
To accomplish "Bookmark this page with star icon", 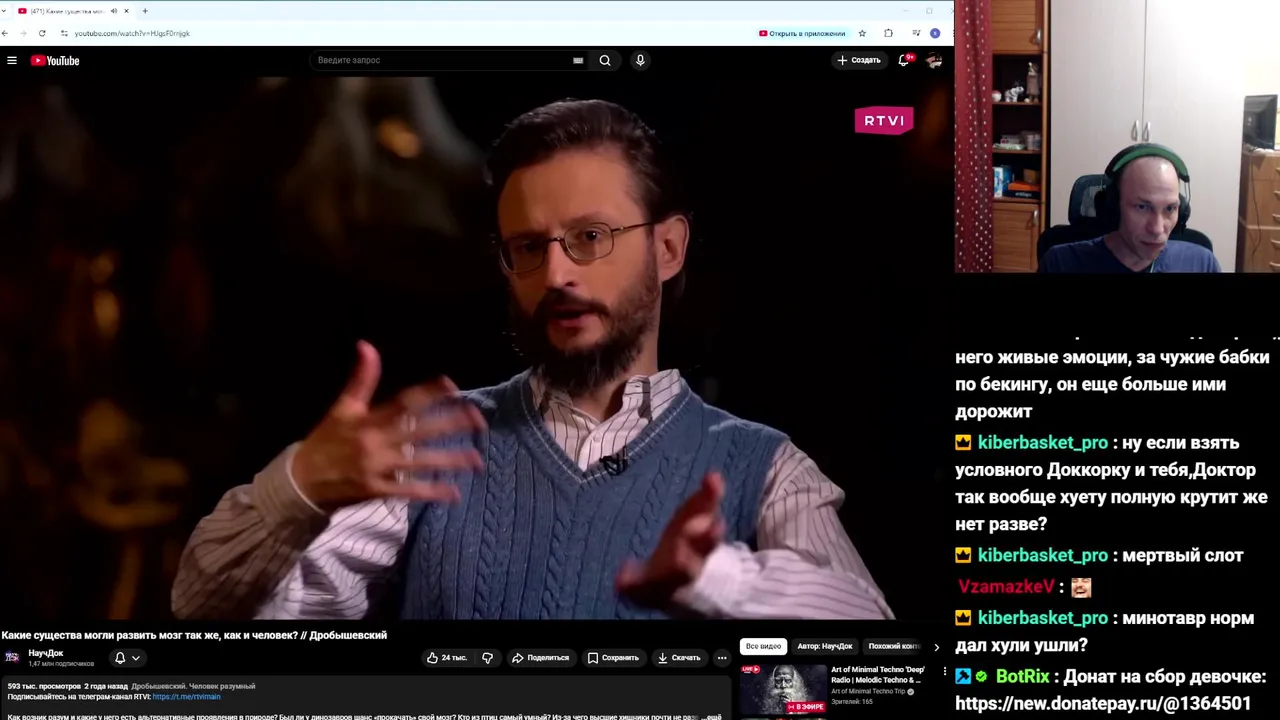I will (x=862, y=33).
